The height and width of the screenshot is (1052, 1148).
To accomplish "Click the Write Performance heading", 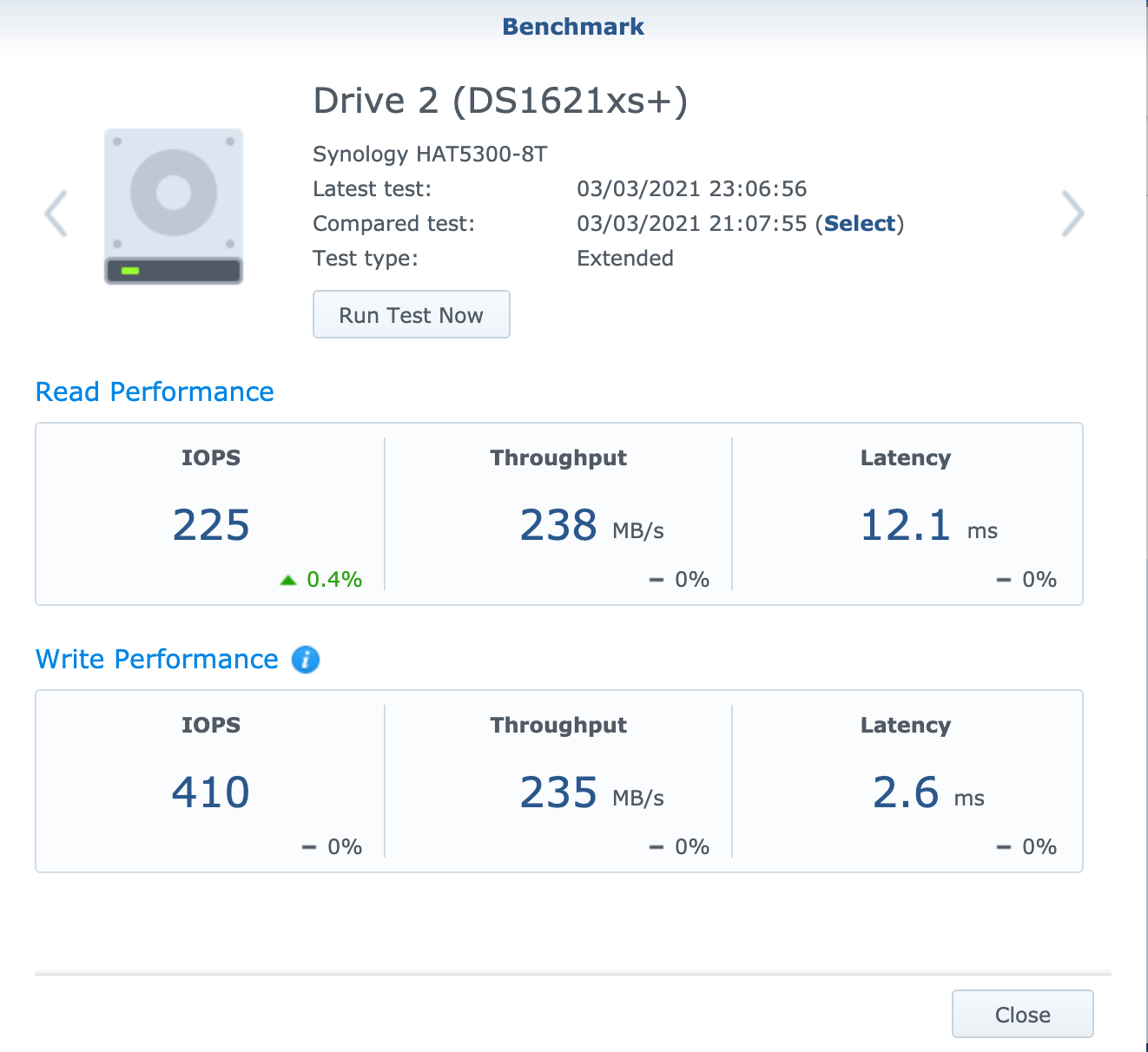I will 157,660.
